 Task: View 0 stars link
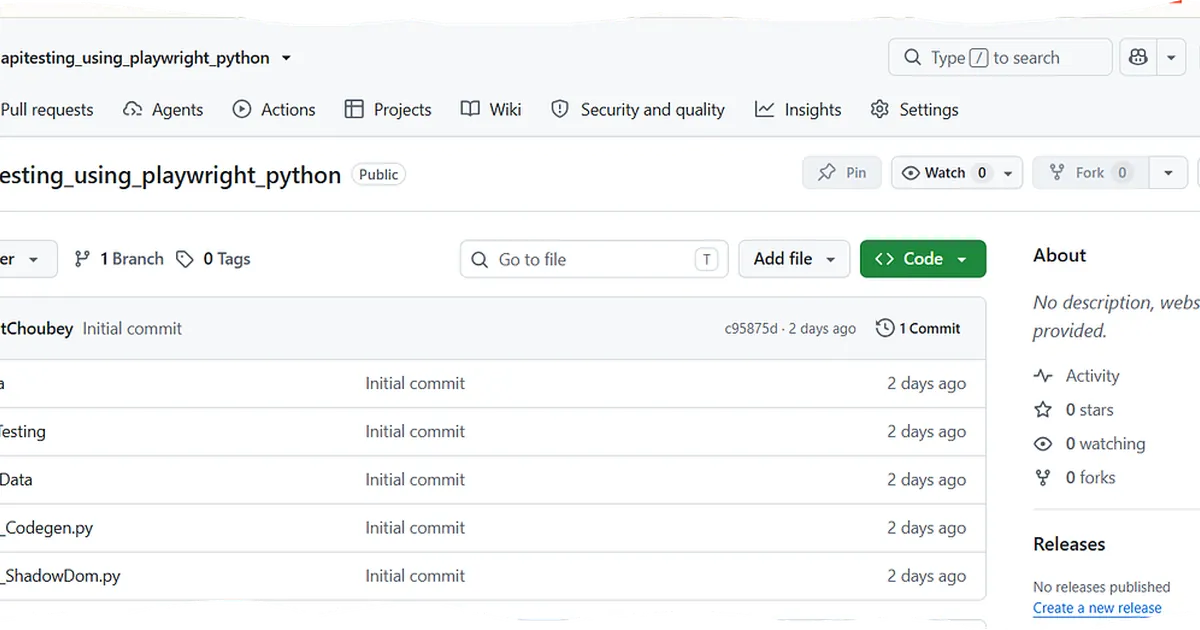tap(1089, 410)
